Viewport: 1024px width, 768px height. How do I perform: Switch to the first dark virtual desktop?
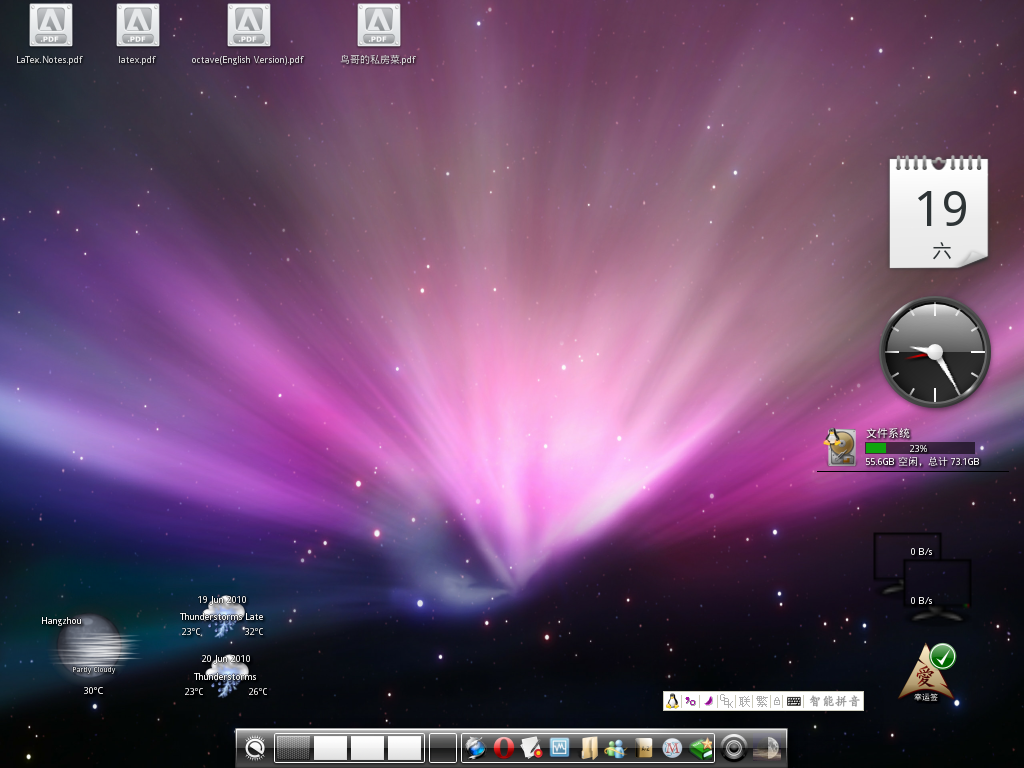click(293, 748)
